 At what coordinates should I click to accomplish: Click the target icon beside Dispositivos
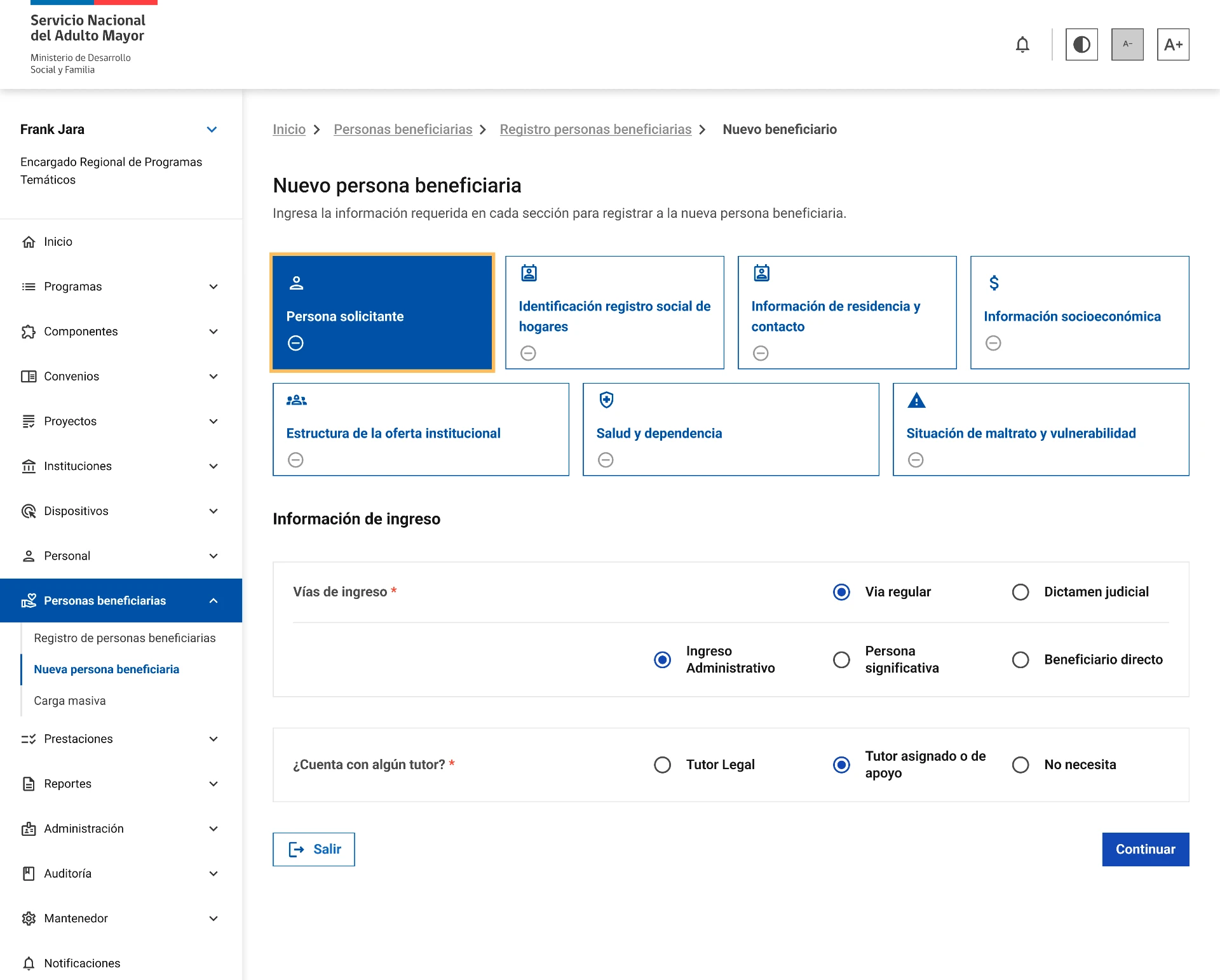coord(29,511)
